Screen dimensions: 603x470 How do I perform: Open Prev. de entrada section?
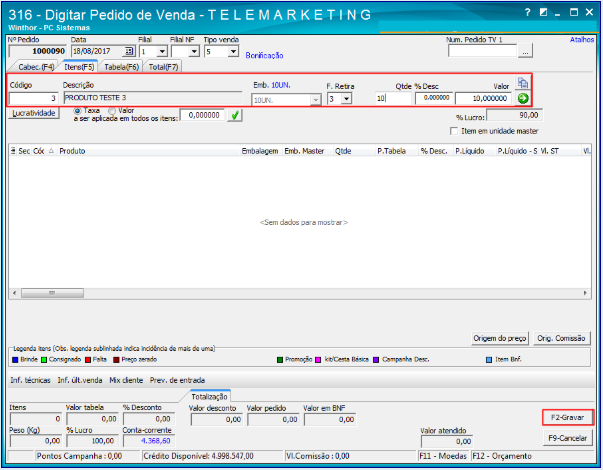[177, 380]
